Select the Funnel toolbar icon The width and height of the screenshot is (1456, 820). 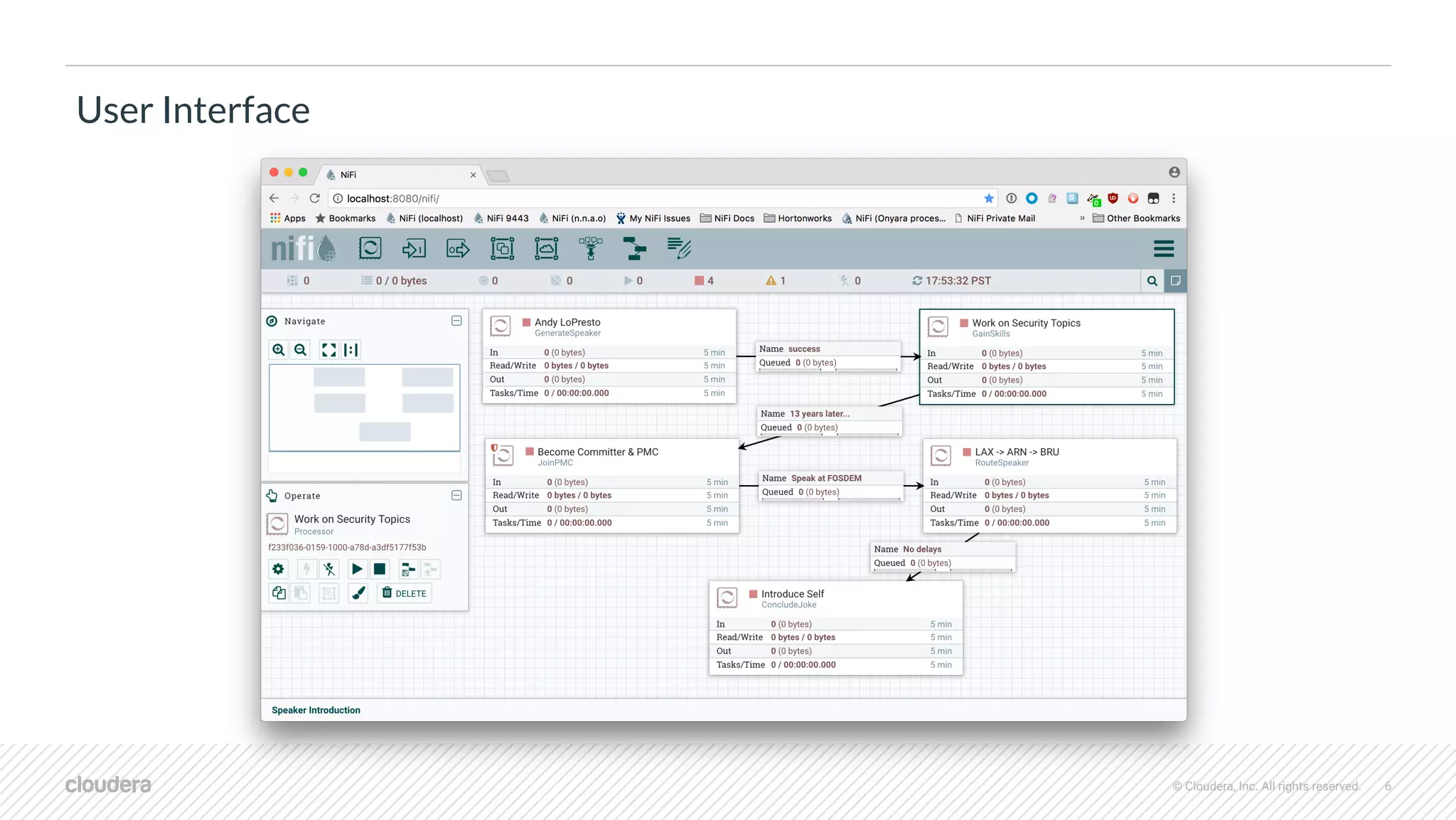pyautogui.click(x=590, y=249)
